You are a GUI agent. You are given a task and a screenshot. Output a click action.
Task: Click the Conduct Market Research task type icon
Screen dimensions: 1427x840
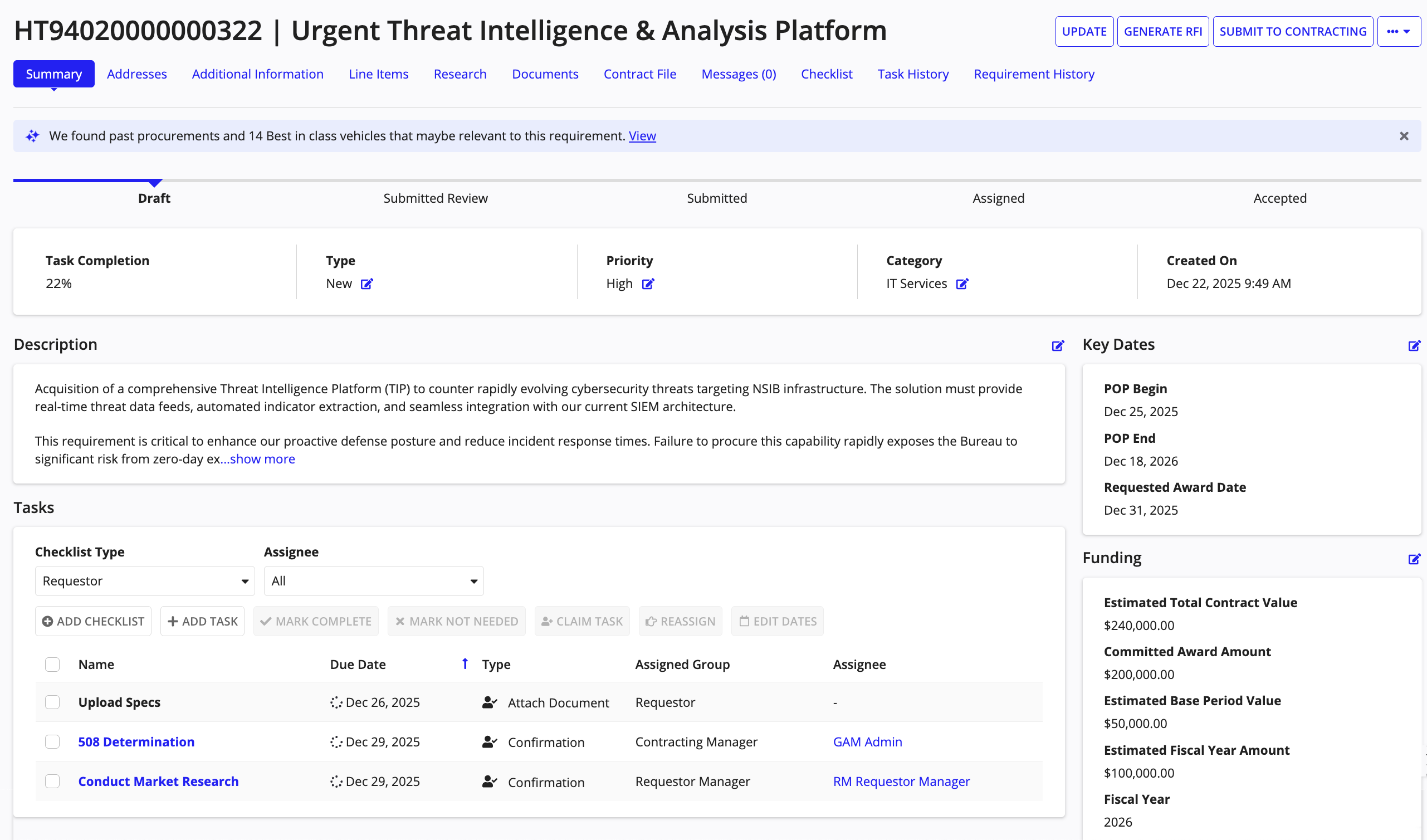point(490,782)
